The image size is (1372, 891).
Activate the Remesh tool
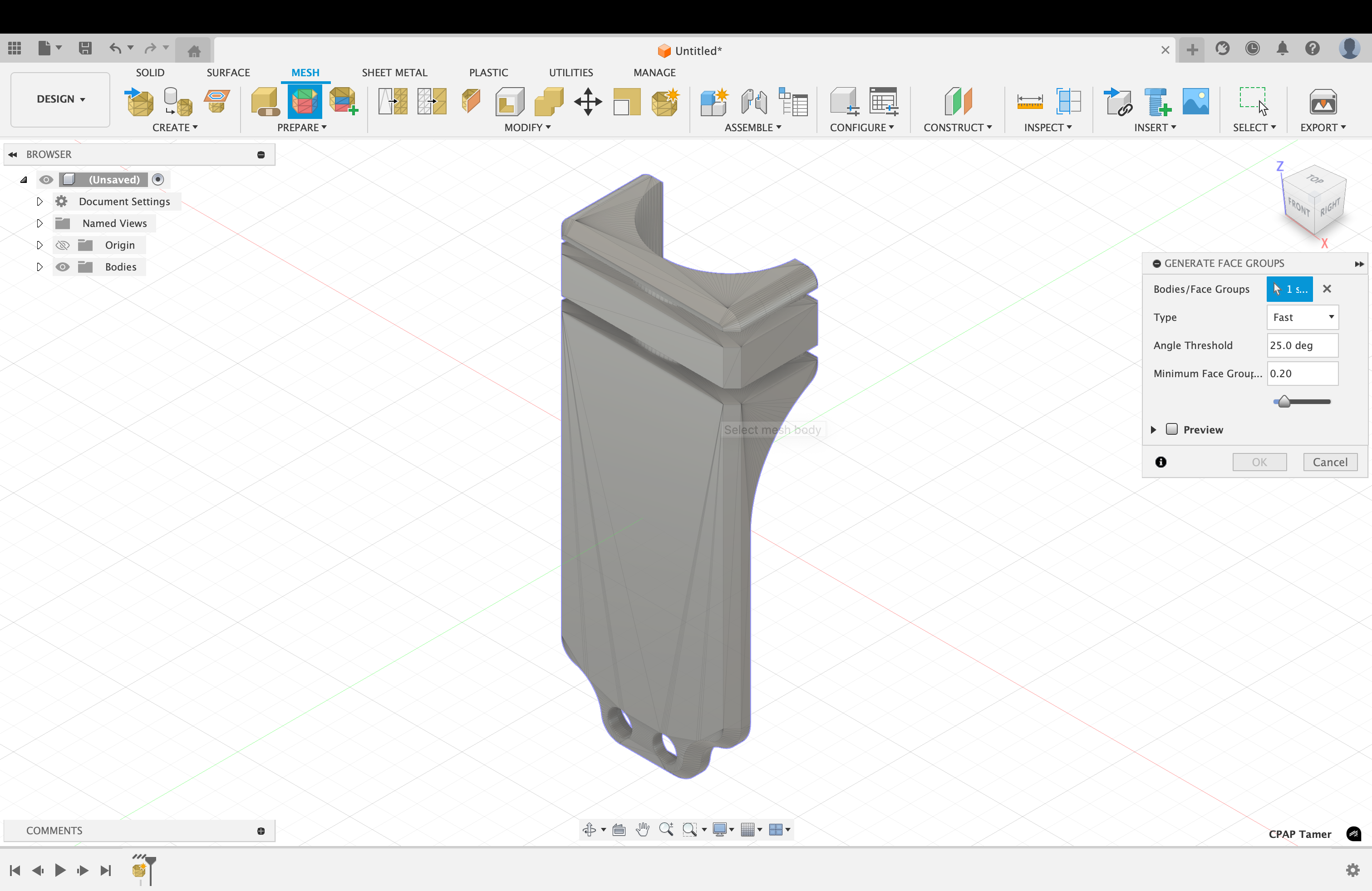392,103
